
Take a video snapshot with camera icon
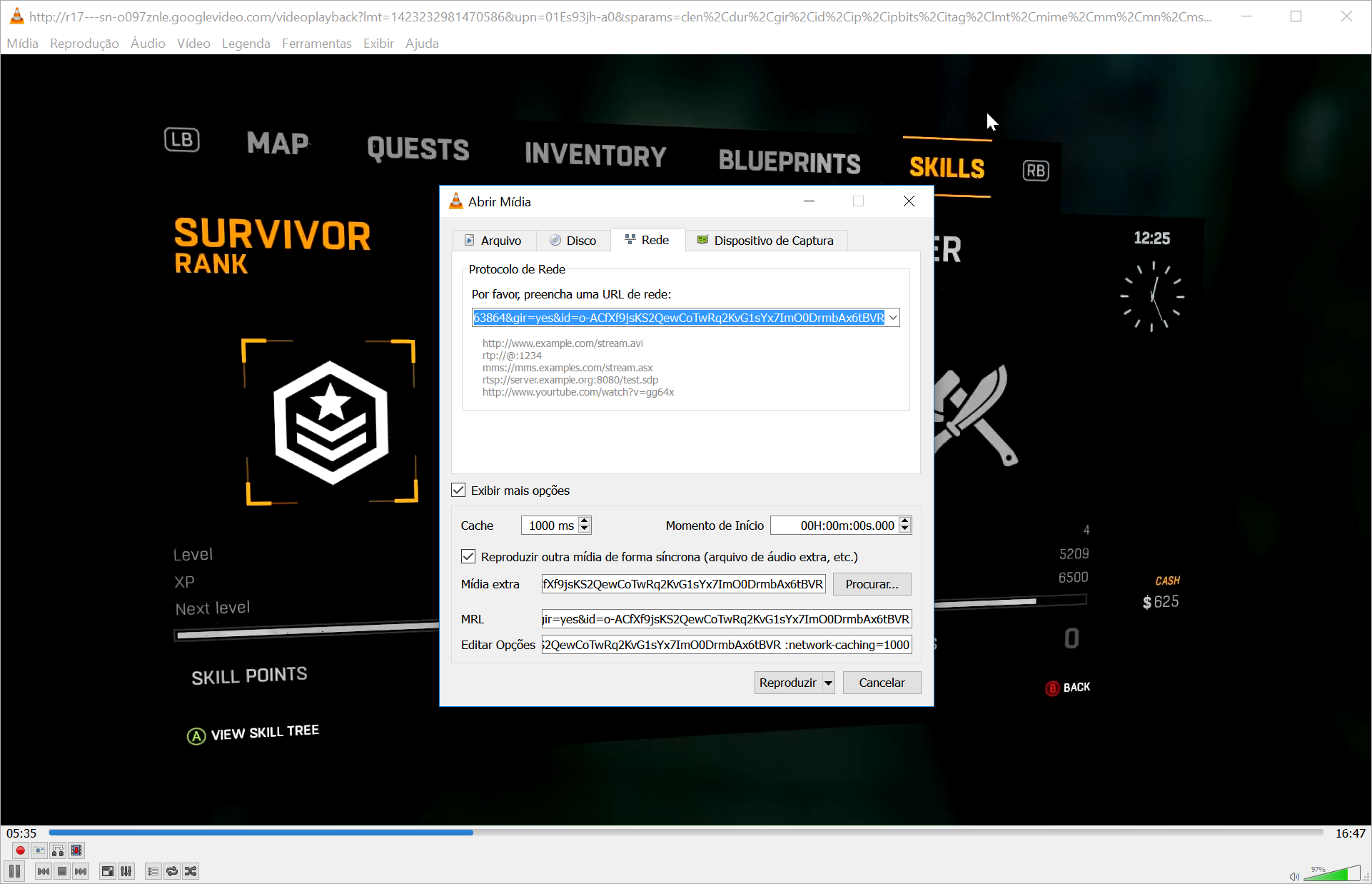tap(39, 850)
